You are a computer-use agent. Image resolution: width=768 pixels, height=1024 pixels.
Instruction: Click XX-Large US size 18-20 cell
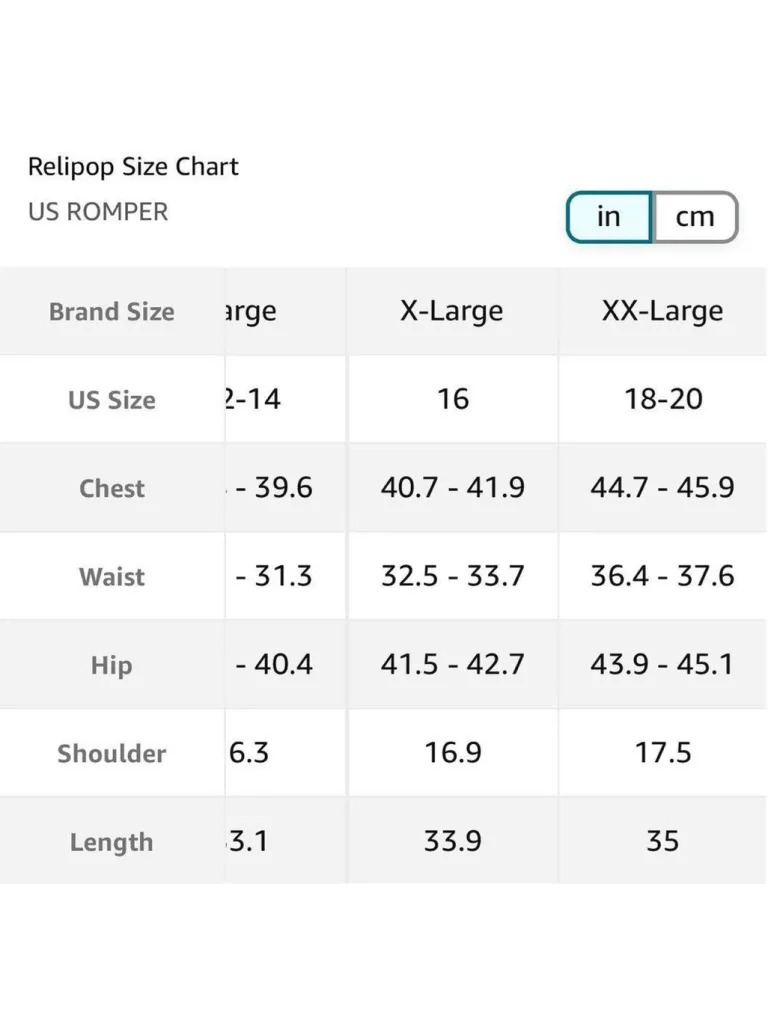pos(663,399)
